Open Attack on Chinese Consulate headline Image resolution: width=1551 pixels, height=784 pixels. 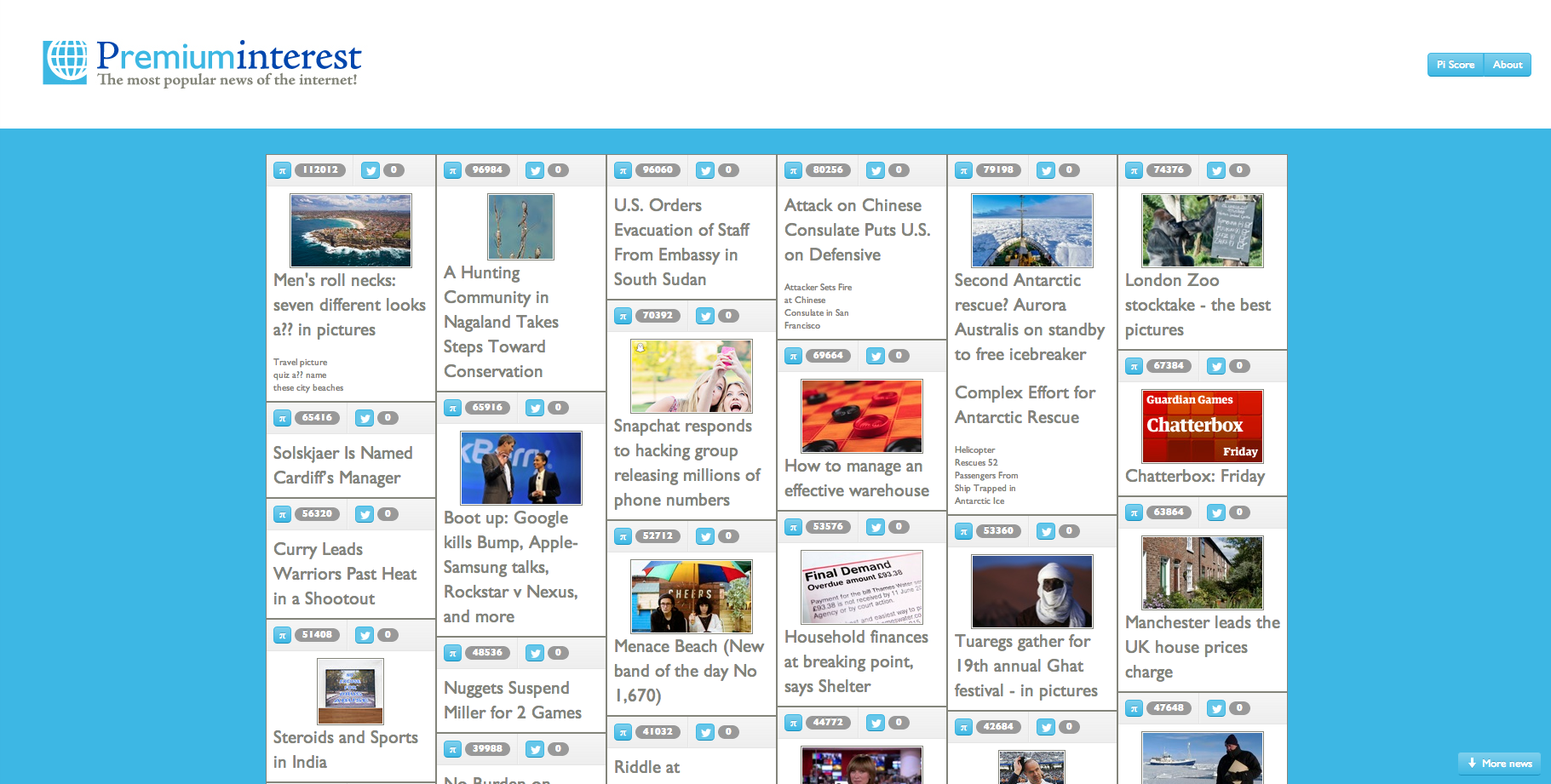click(x=857, y=230)
